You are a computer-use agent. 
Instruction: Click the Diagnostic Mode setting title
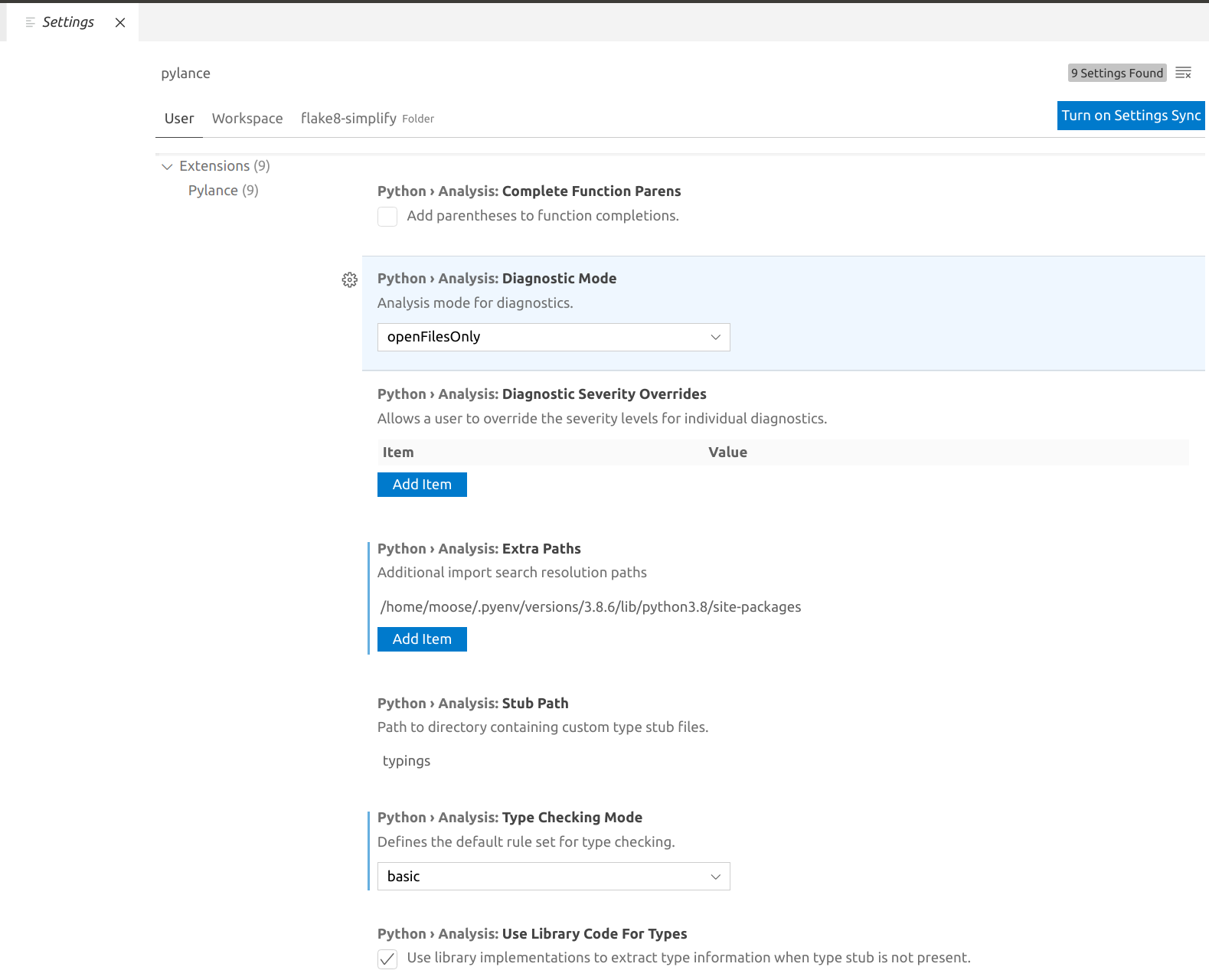click(497, 278)
